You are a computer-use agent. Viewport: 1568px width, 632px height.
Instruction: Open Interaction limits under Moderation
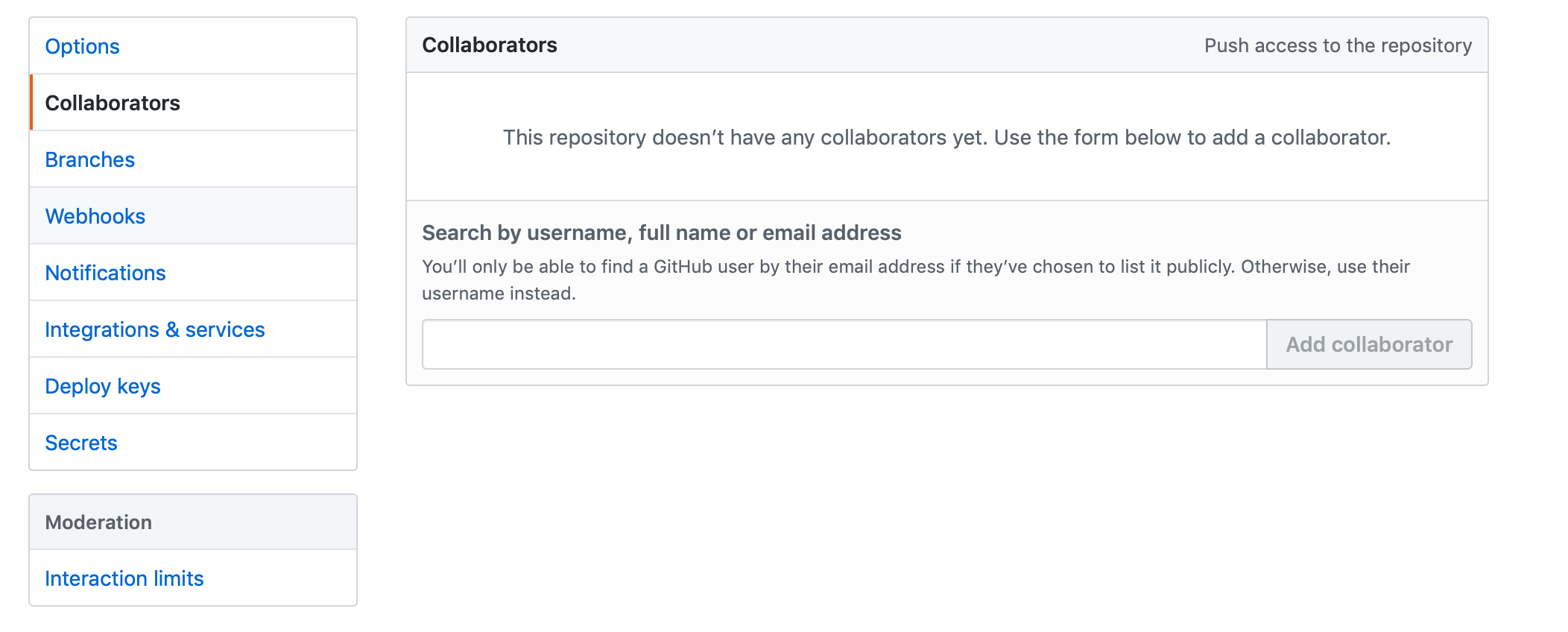click(x=124, y=578)
